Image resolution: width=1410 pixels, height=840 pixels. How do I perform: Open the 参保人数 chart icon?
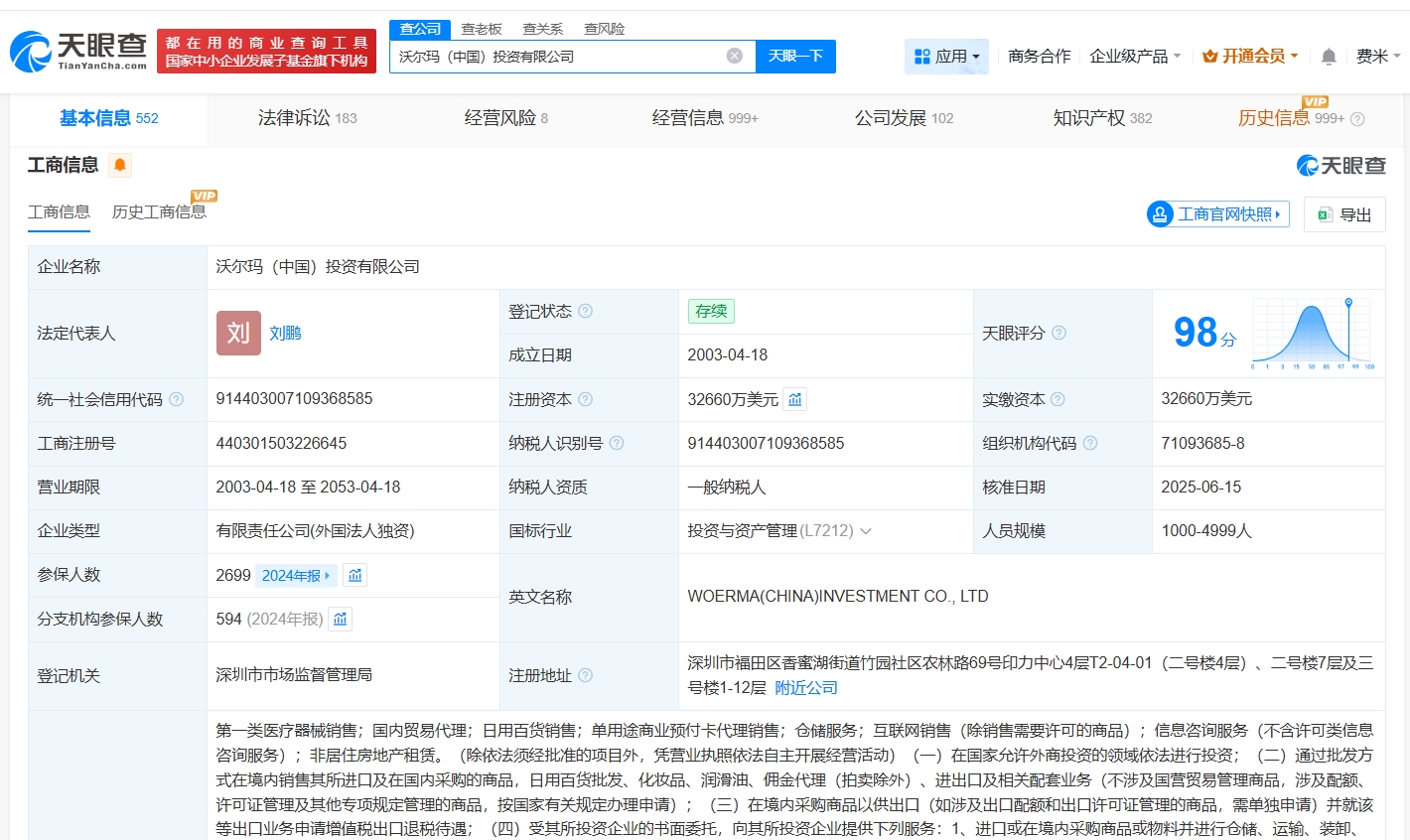click(355, 575)
